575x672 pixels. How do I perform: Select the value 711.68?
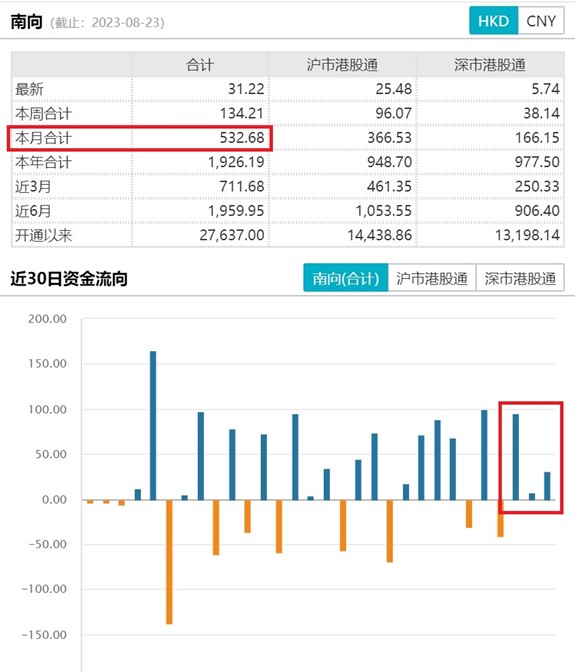pos(242,186)
